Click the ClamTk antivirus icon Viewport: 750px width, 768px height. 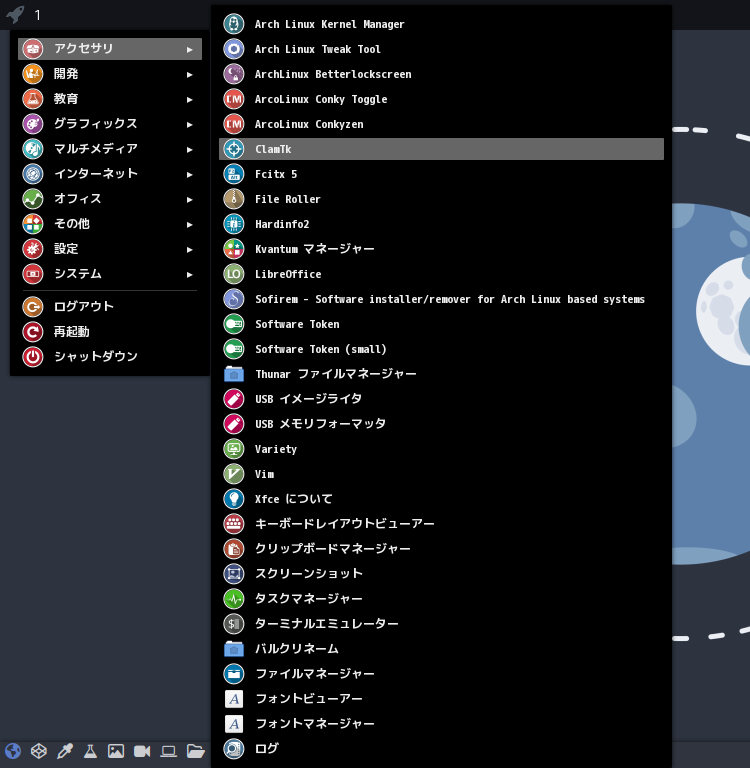tap(233, 149)
